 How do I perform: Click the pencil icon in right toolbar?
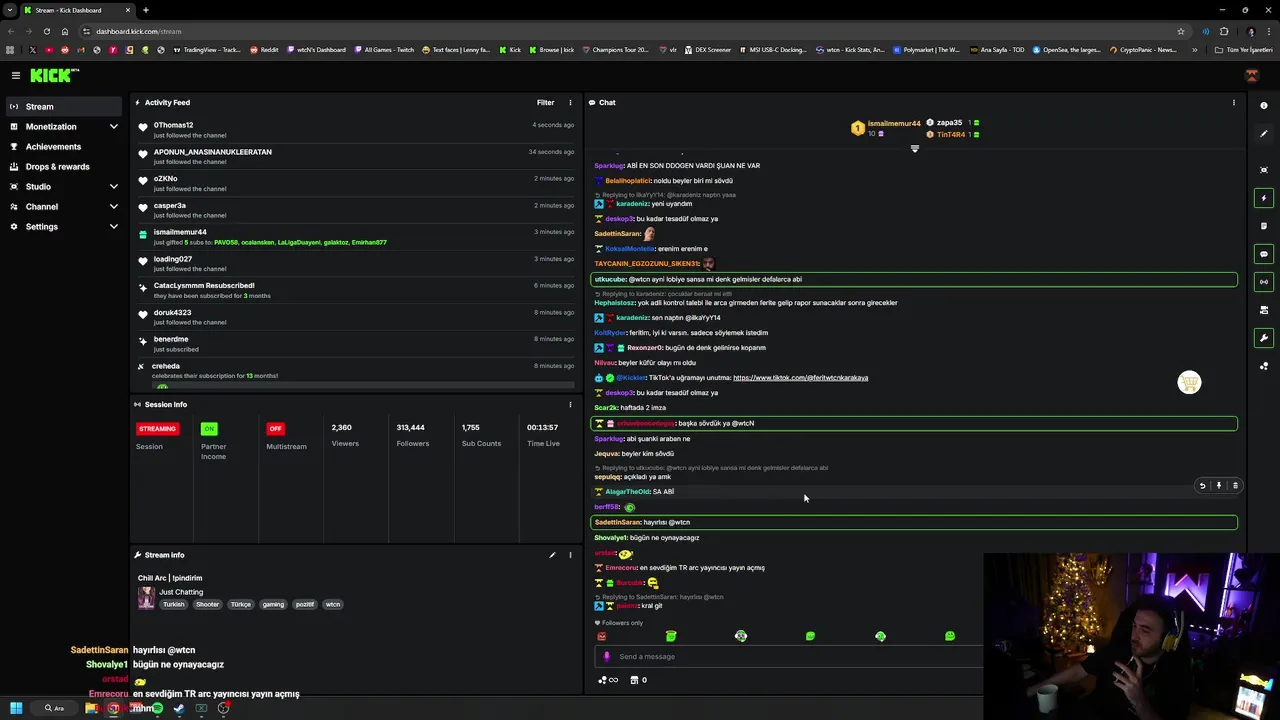click(x=1264, y=134)
